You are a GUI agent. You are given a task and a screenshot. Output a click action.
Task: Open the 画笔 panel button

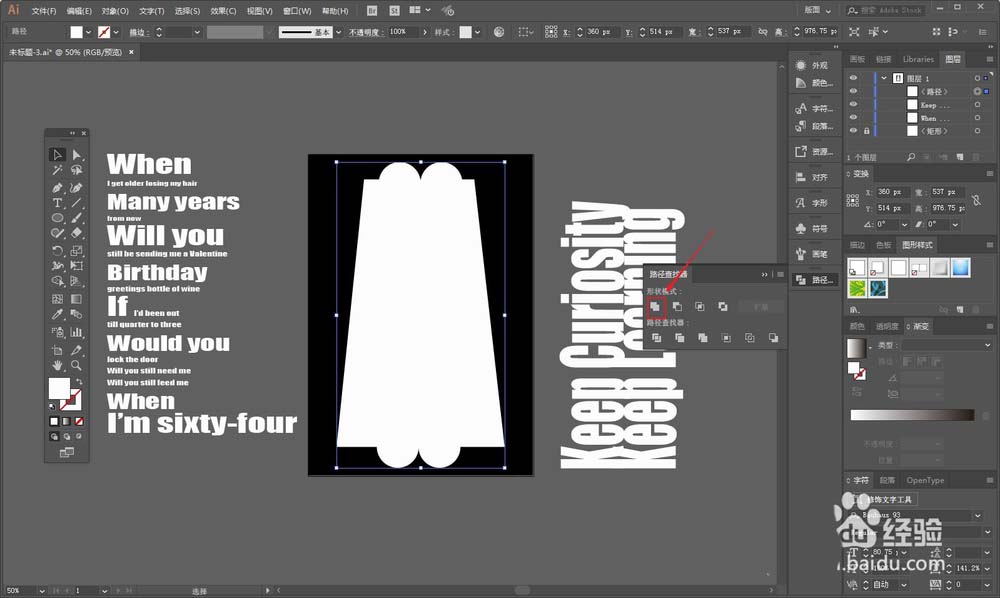tap(813, 254)
